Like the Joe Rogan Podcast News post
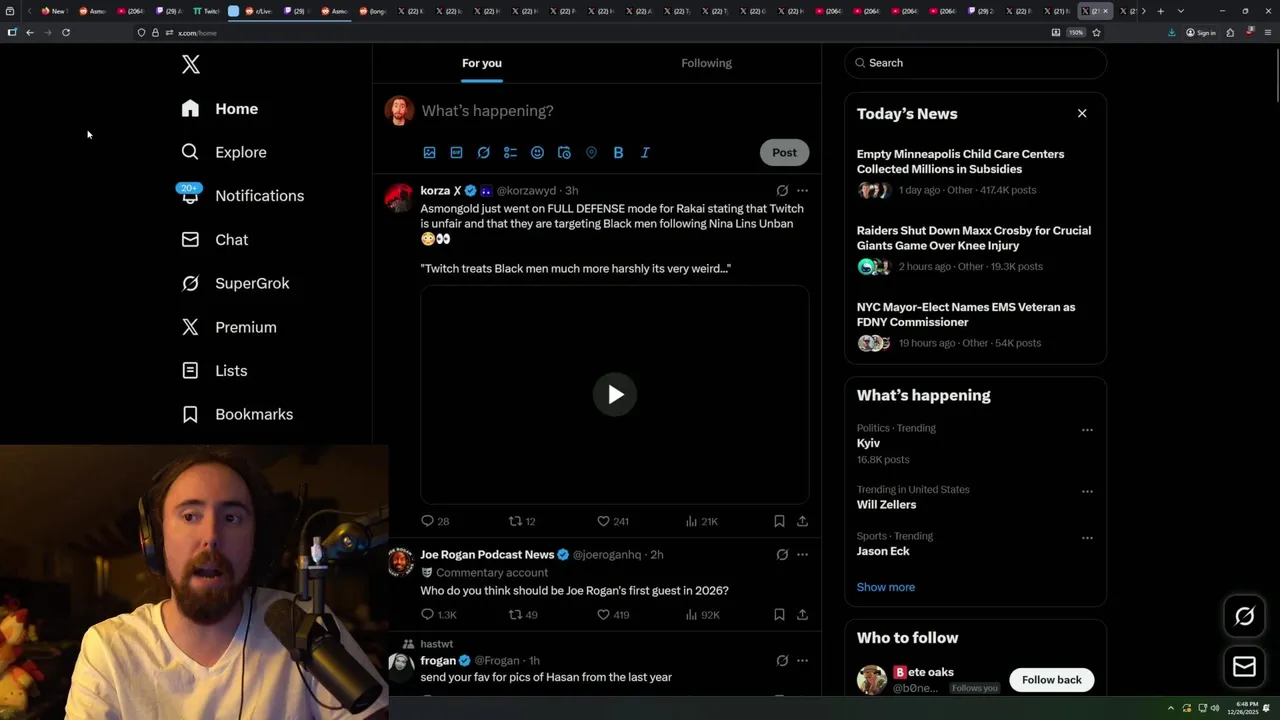This screenshot has width=1280, height=720. coord(613,615)
